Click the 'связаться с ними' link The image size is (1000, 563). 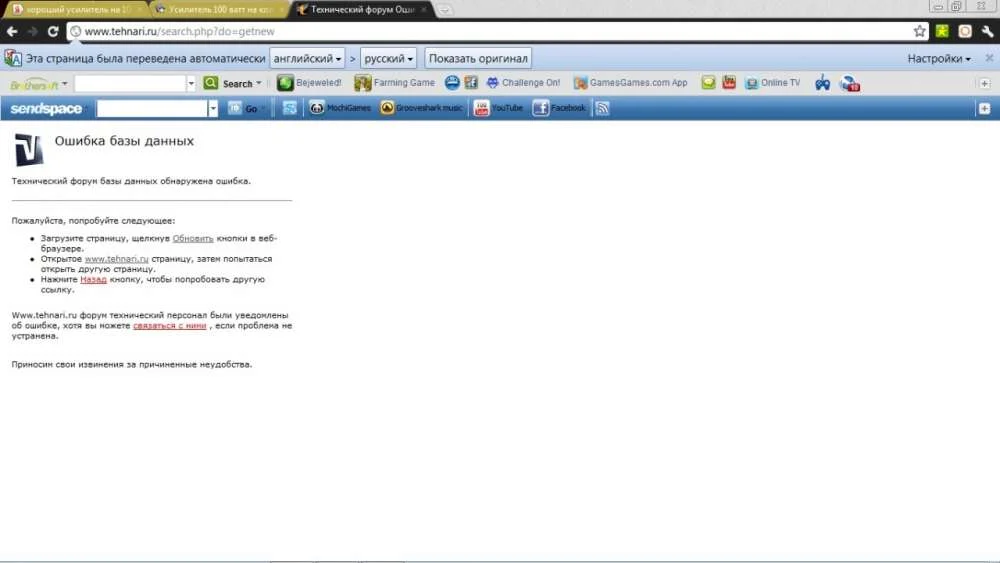[x=170, y=325]
